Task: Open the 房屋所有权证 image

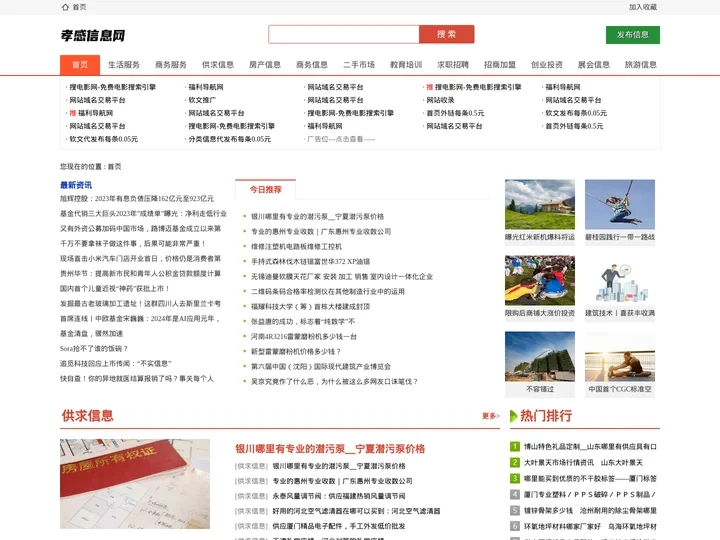Action: click(135, 484)
